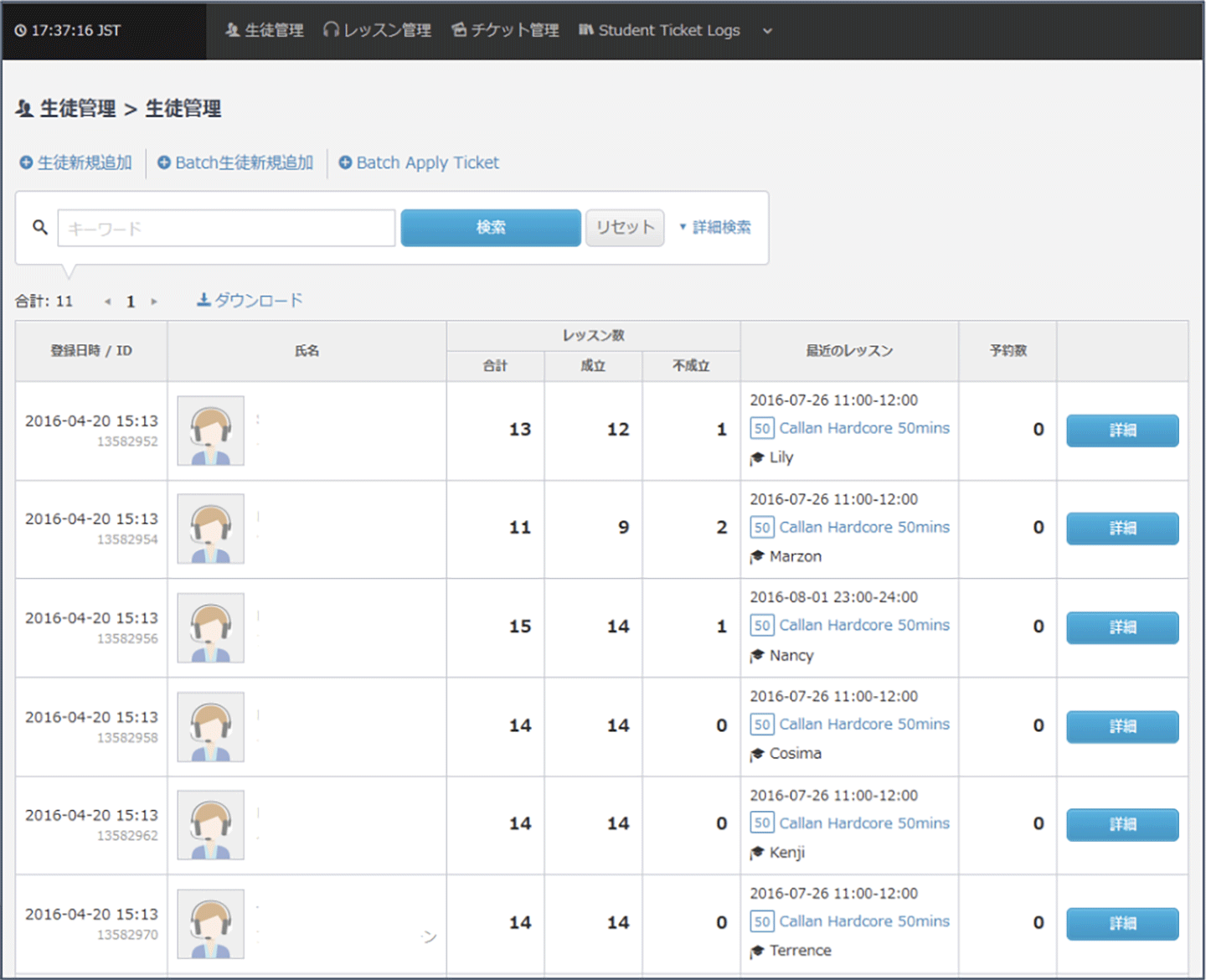Go to previous page arrow
The width and height of the screenshot is (1206, 980).
click(x=107, y=302)
